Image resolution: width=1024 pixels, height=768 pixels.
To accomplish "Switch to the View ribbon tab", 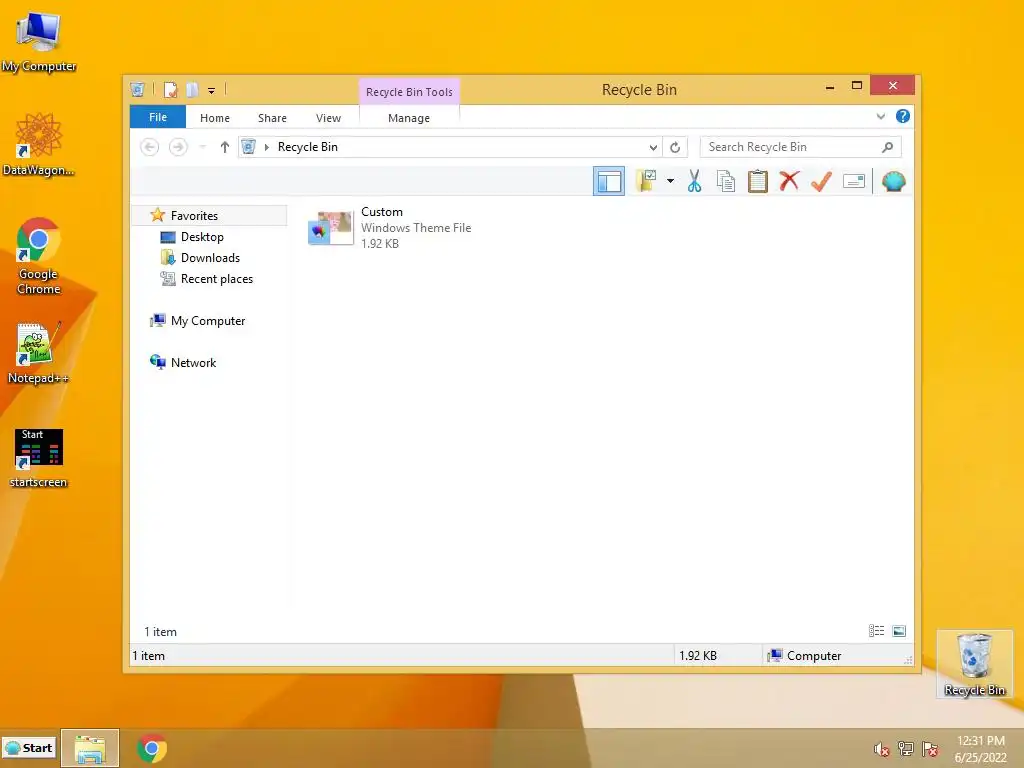I will tap(328, 118).
